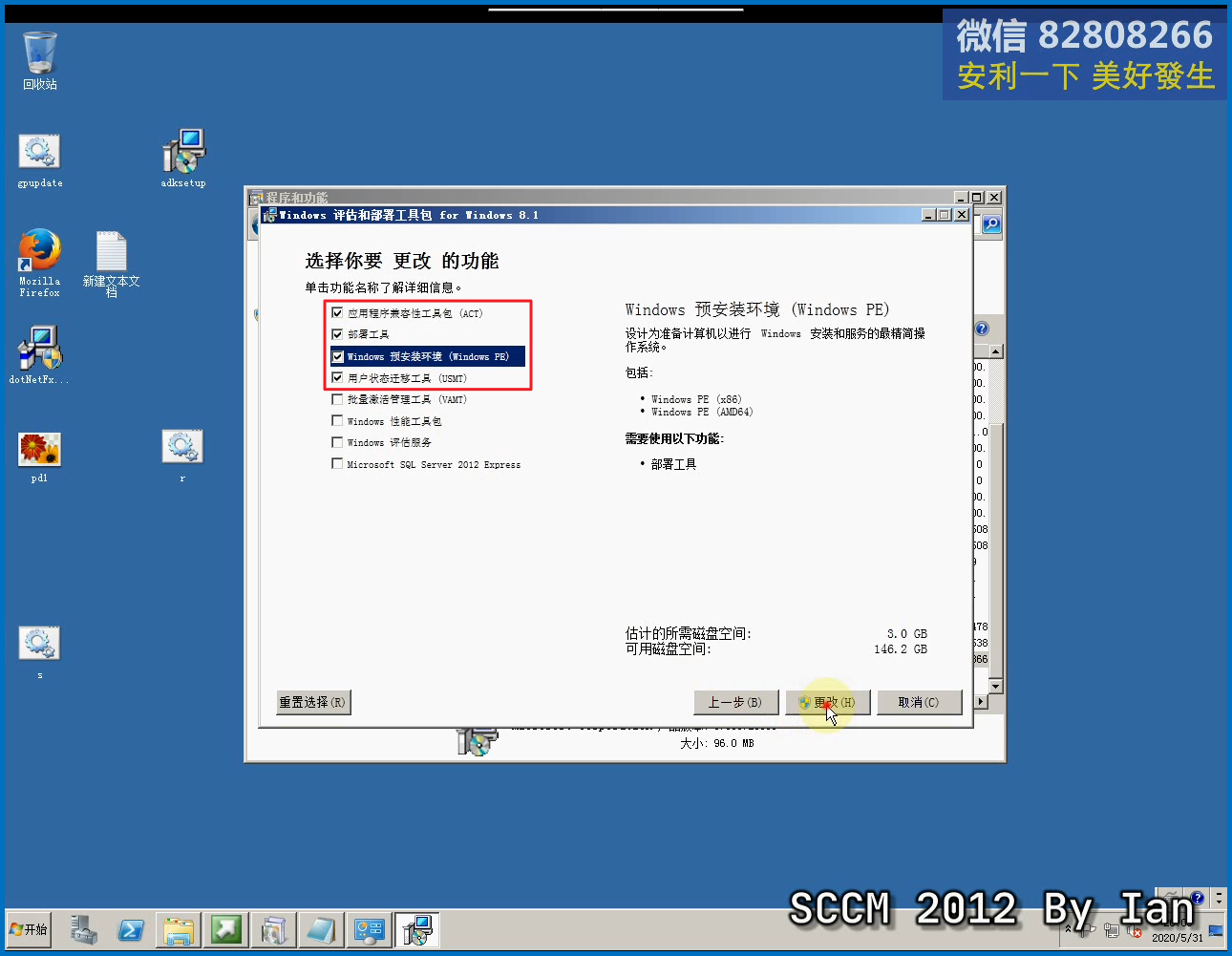Click the taskbar clock date 2020/5/31
Image resolution: width=1232 pixels, height=956 pixels.
click(x=1178, y=938)
